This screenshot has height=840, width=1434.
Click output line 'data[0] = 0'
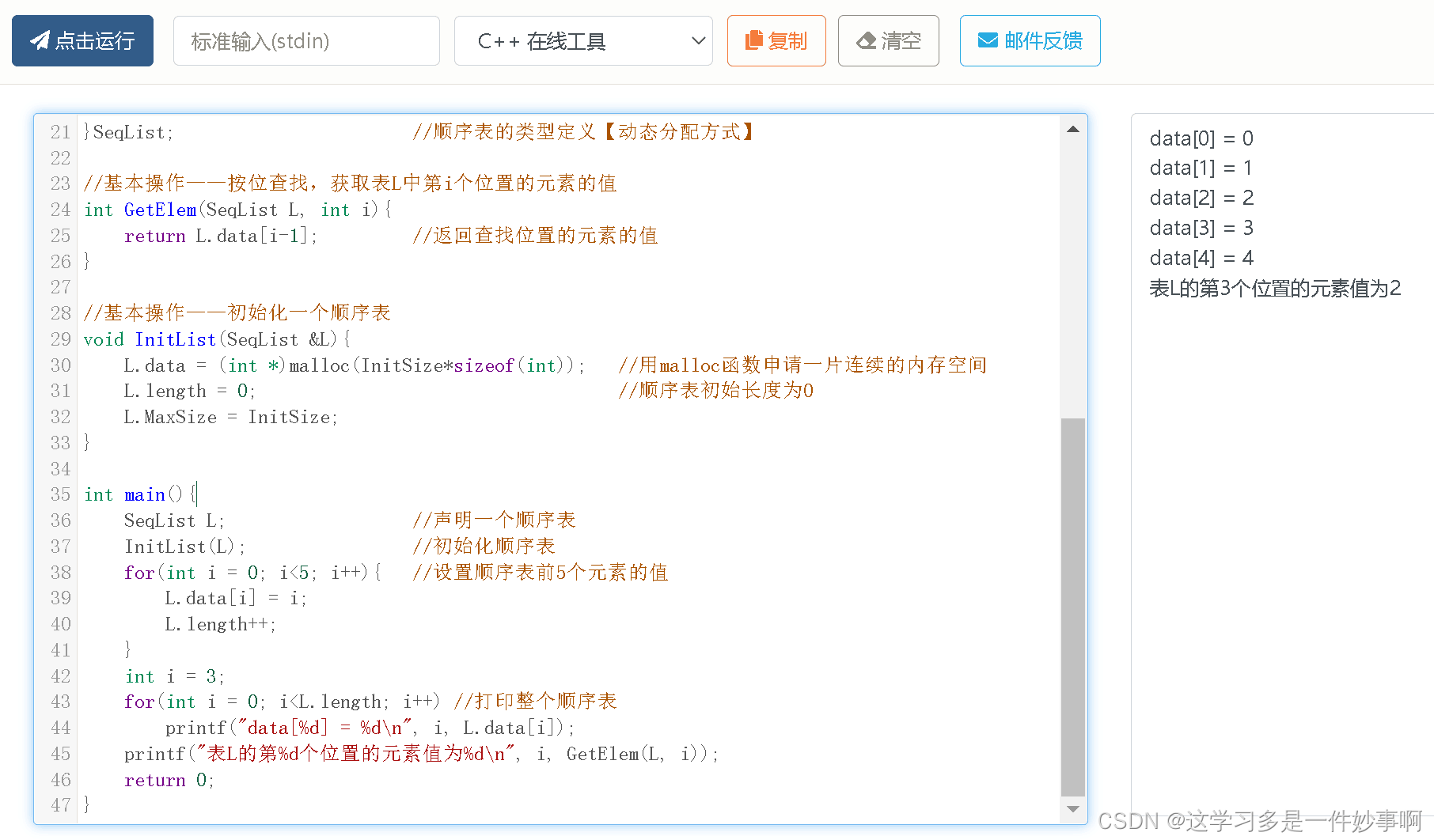[1201, 138]
